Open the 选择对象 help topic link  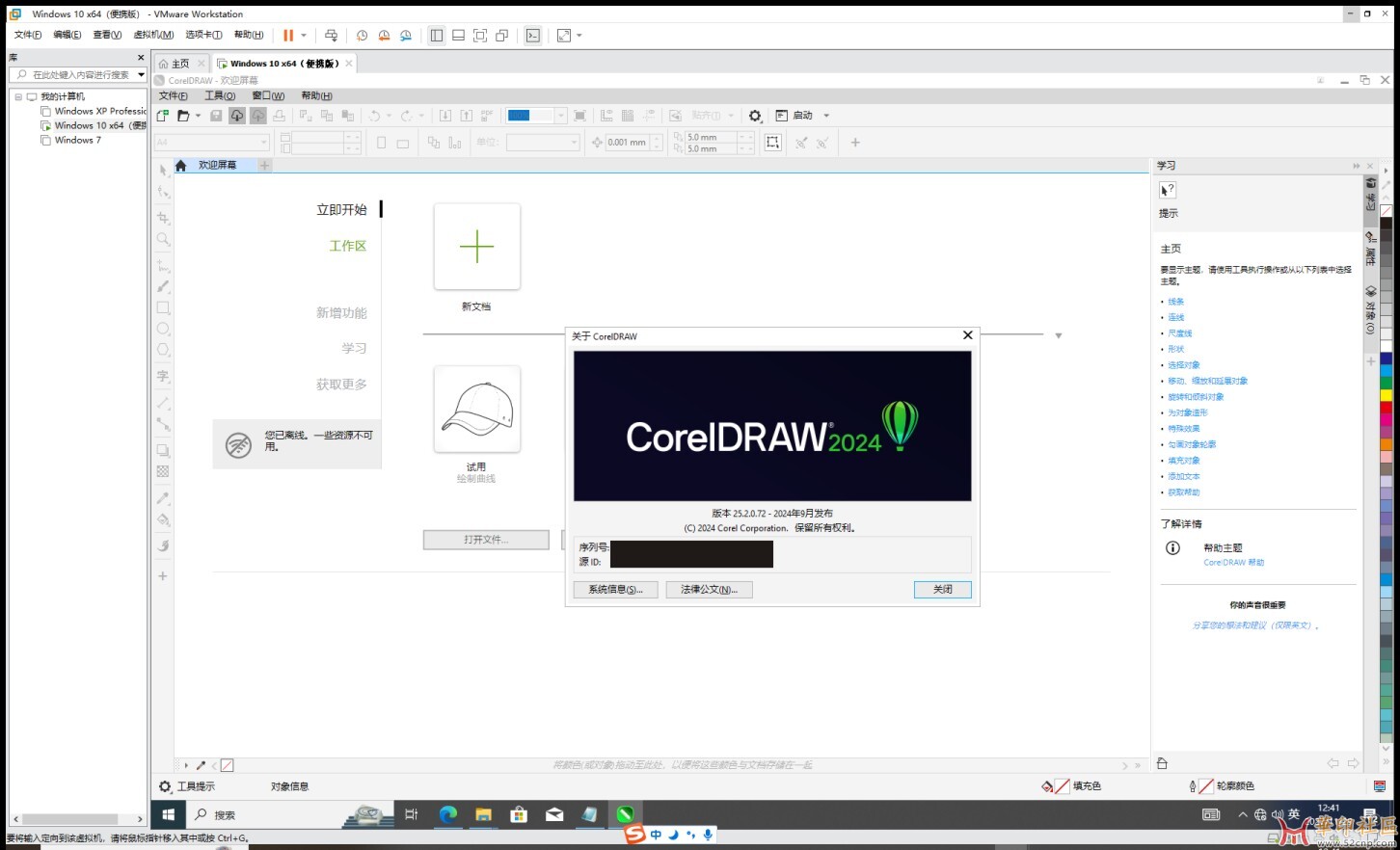[1184, 365]
